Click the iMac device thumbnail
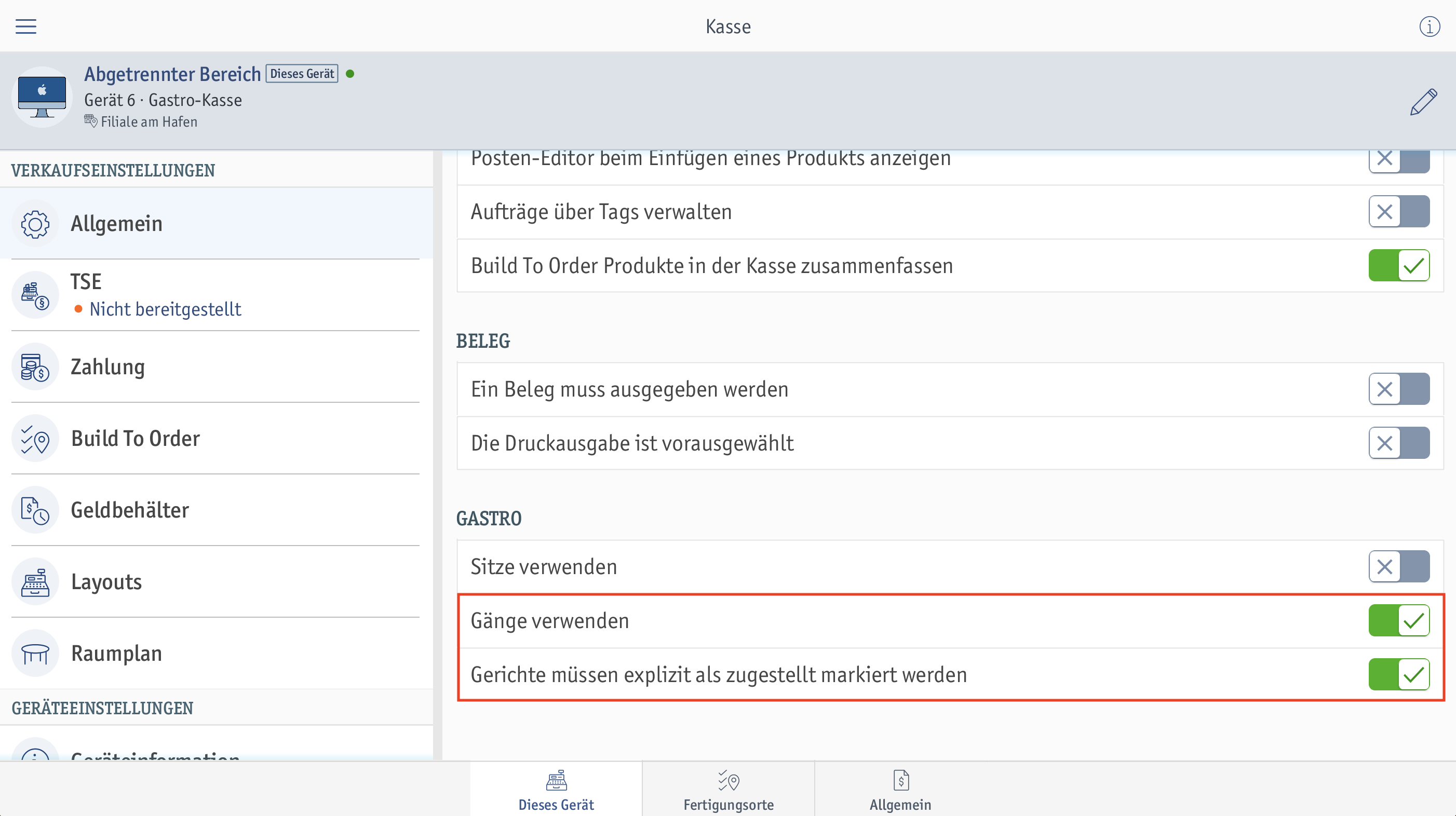This screenshot has width=1456, height=816. (x=42, y=97)
